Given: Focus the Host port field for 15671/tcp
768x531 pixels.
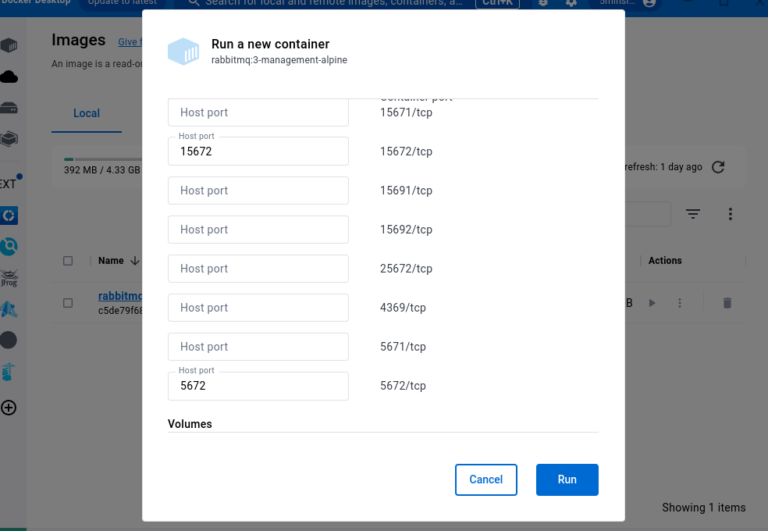Looking at the screenshot, I should [x=258, y=113].
